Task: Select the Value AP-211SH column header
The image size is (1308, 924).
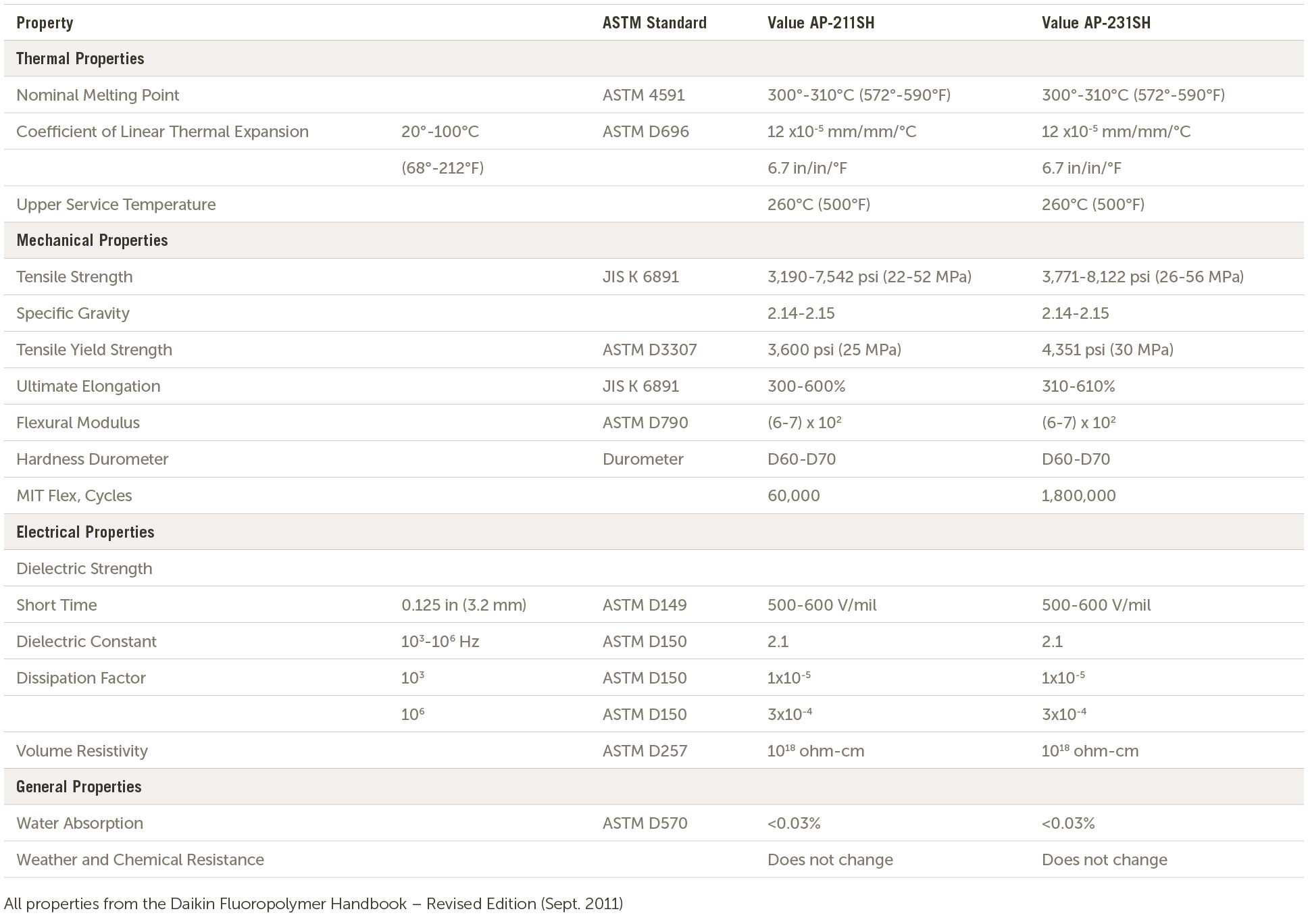Action: coord(821,23)
